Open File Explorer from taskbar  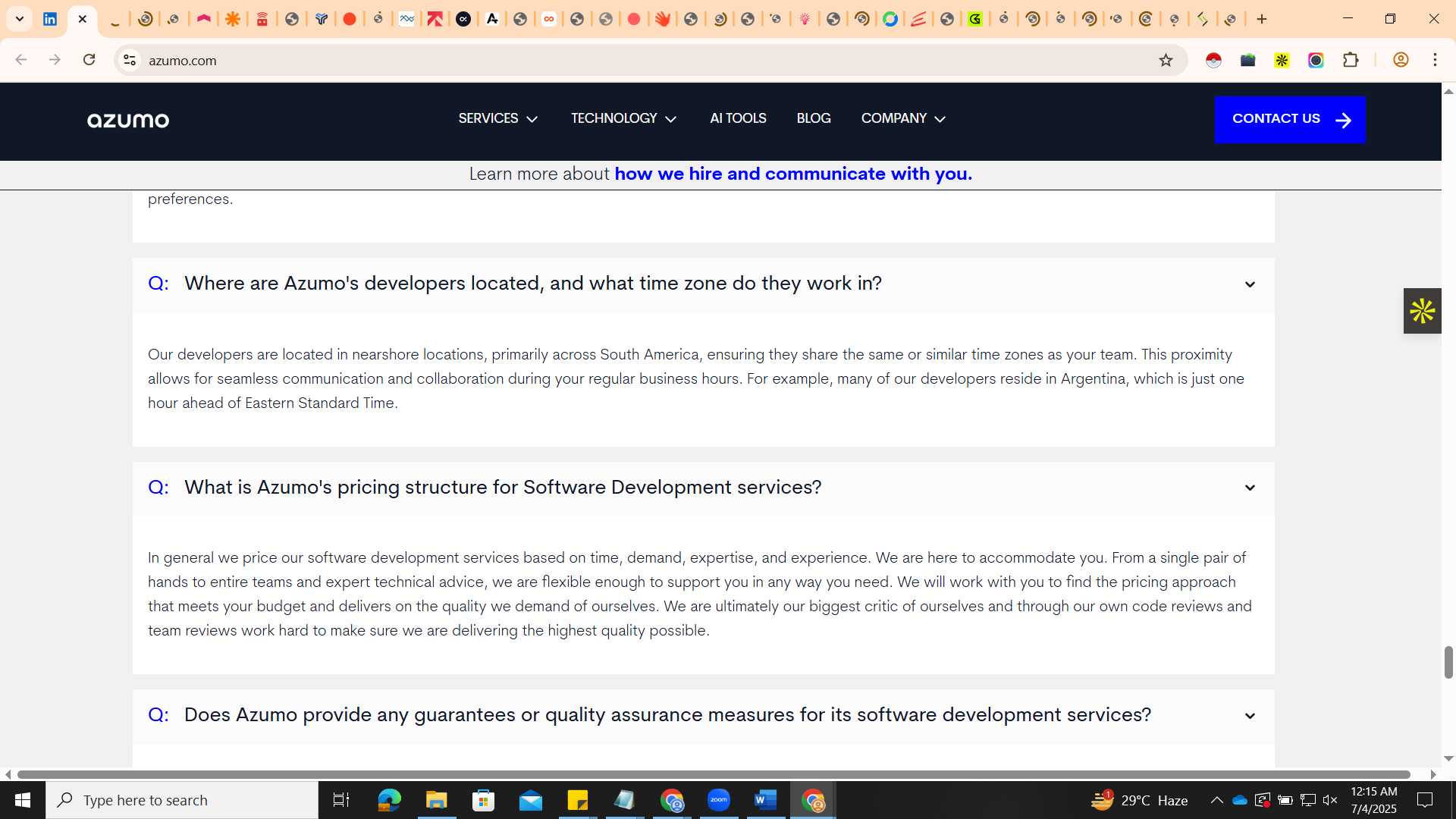point(436,800)
